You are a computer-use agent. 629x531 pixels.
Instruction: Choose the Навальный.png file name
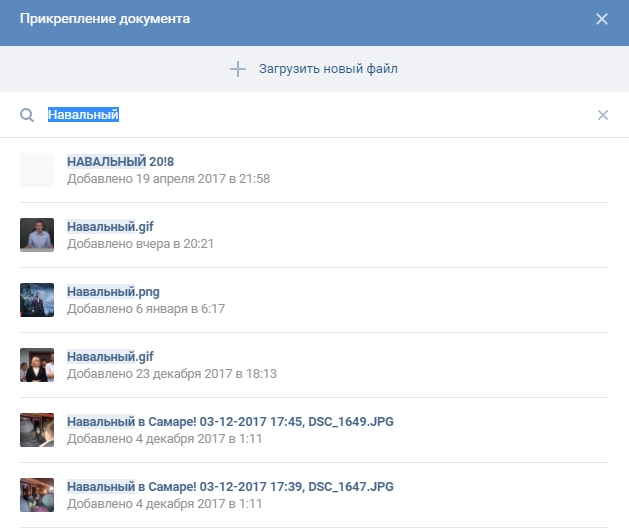pyautogui.click(x=113, y=292)
